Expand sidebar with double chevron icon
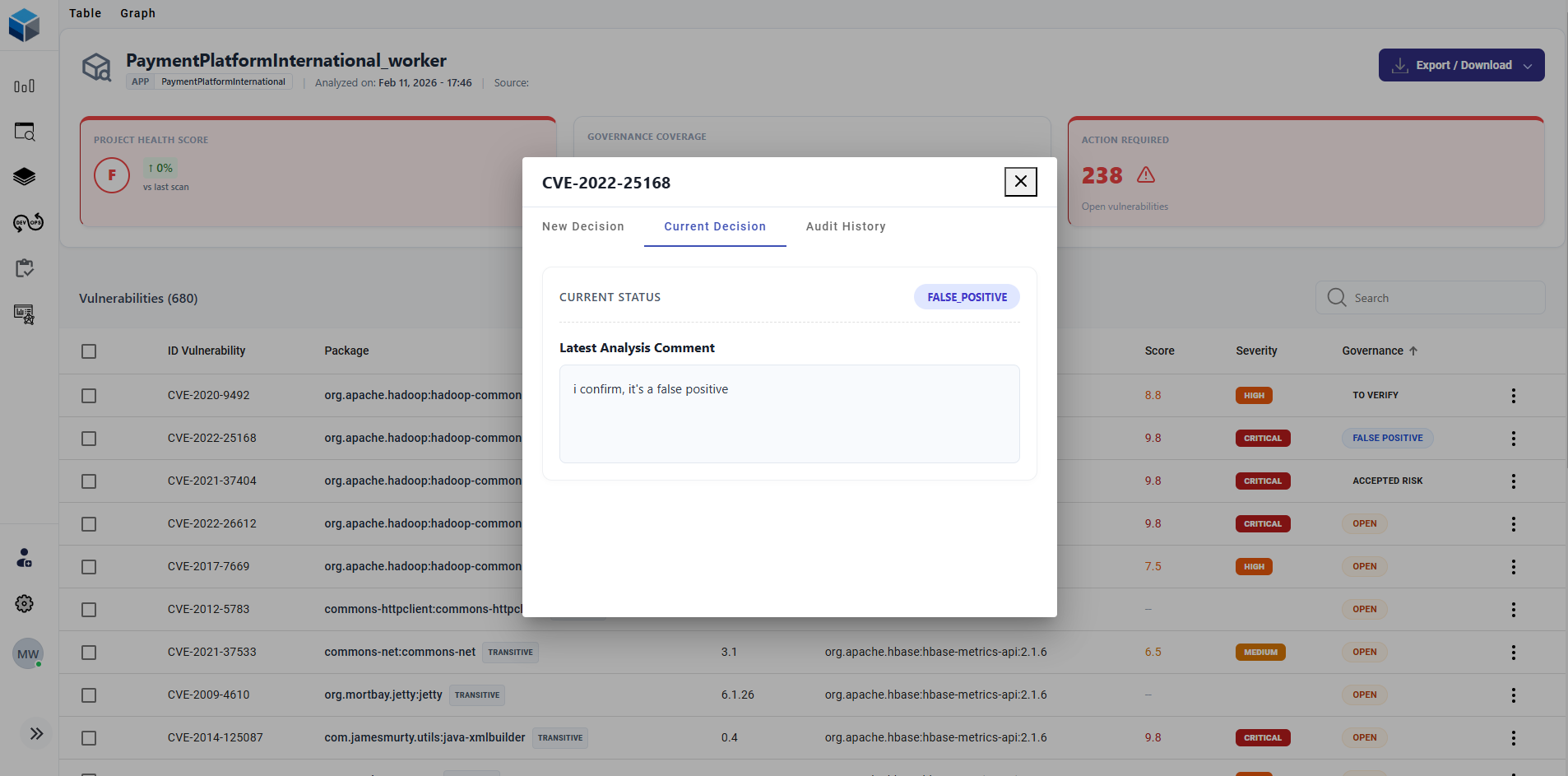Screen dimensions: 1568x776 pyautogui.click(x=36, y=734)
